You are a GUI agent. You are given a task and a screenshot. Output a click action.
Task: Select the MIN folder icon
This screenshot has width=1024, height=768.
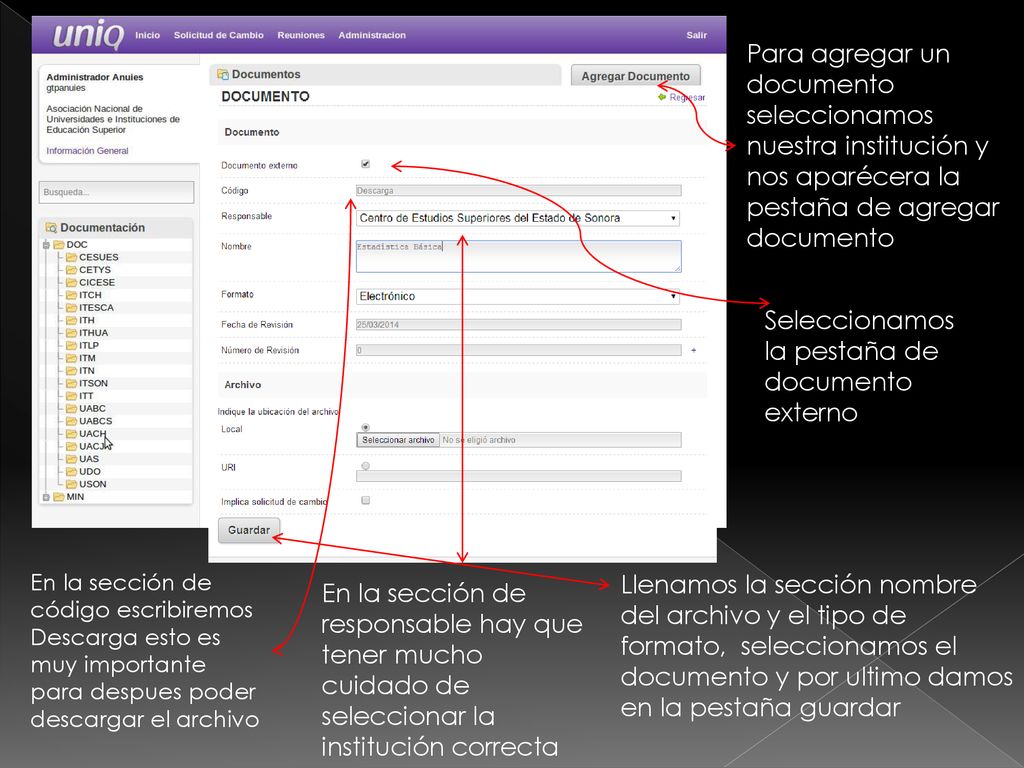click(x=59, y=497)
